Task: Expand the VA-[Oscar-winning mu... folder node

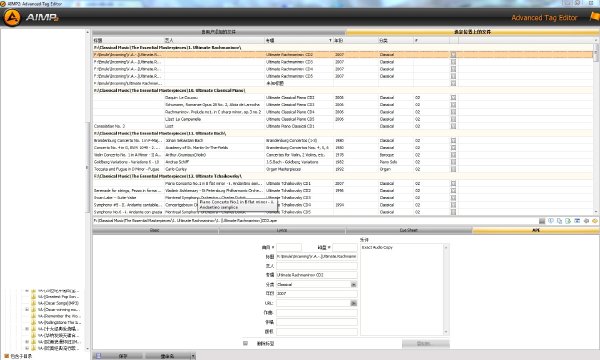Action: point(27,310)
